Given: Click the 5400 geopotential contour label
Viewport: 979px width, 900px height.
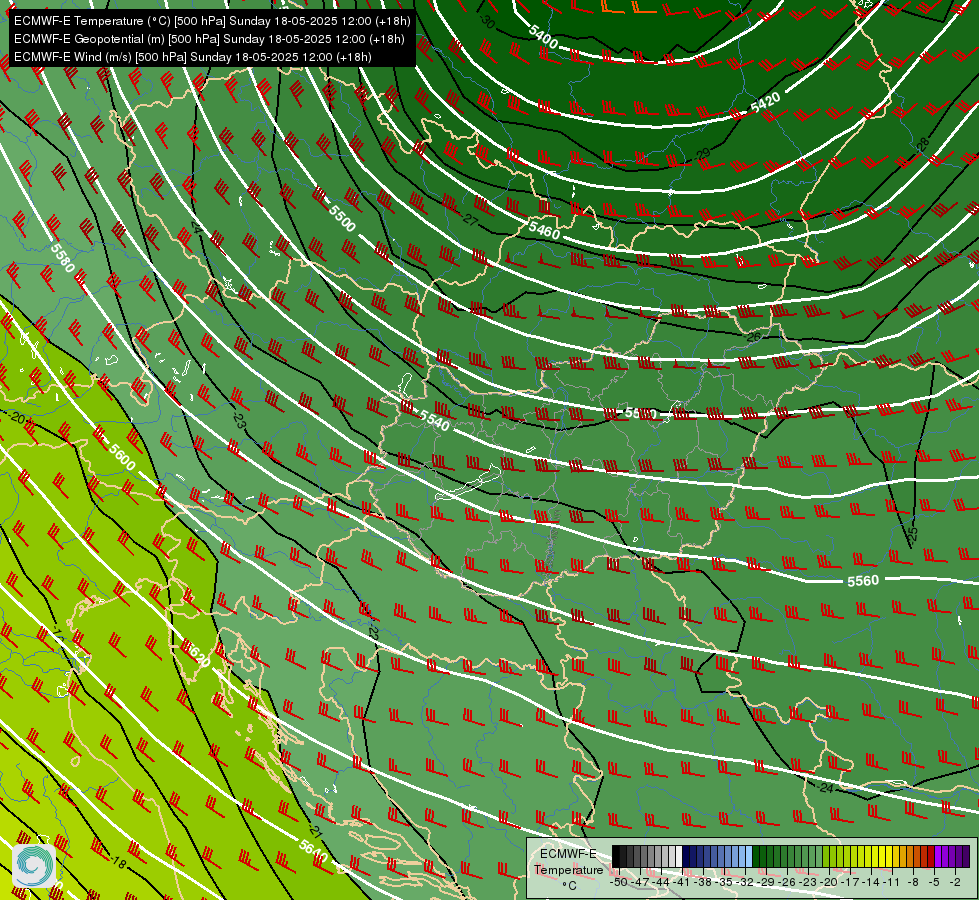Looking at the screenshot, I should tap(543, 36).
